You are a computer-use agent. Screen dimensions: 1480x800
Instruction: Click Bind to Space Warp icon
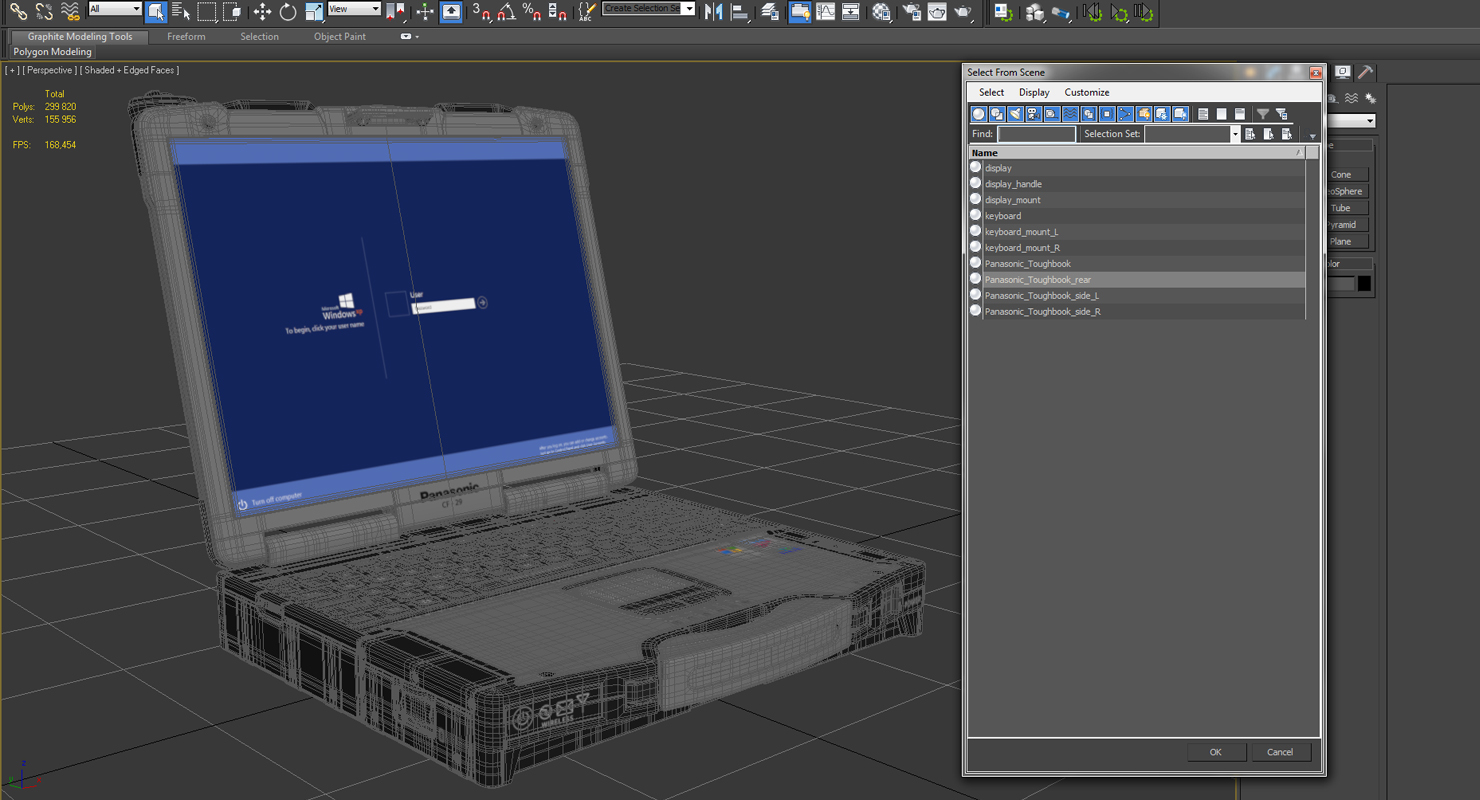click(x=70, y=11)
